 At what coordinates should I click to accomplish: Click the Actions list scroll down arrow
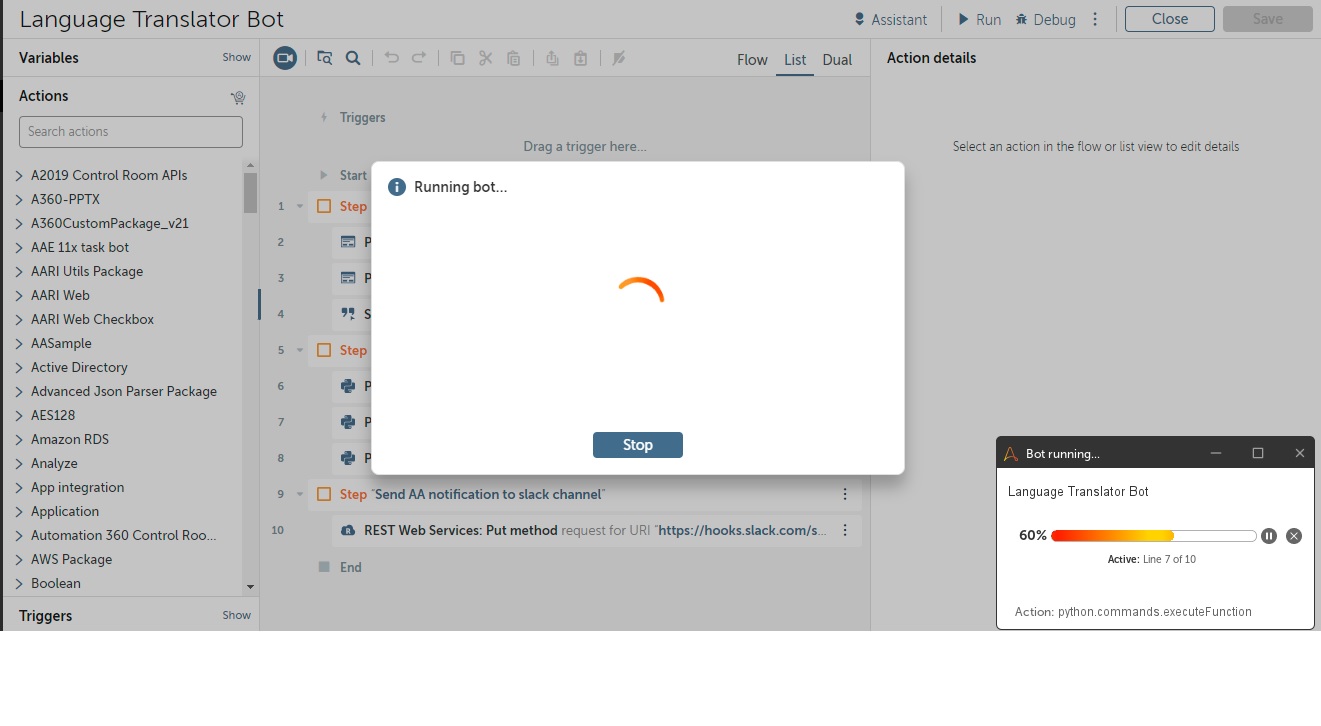(x=250, y=587)
